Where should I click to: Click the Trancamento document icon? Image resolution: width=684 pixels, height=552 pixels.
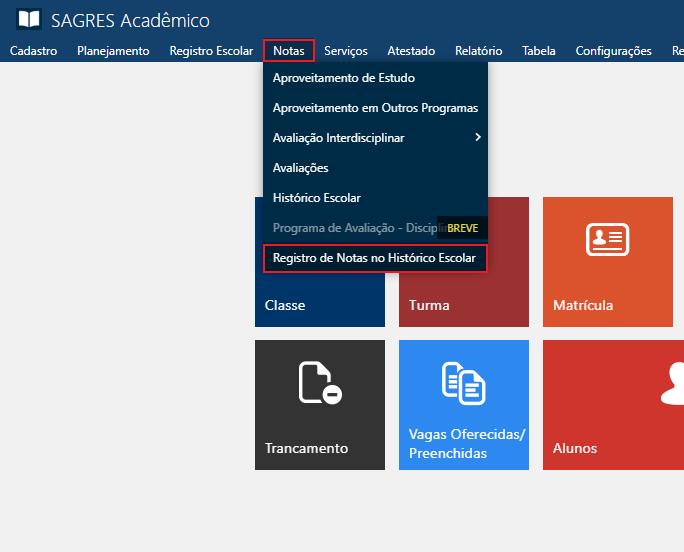[320, 383]
